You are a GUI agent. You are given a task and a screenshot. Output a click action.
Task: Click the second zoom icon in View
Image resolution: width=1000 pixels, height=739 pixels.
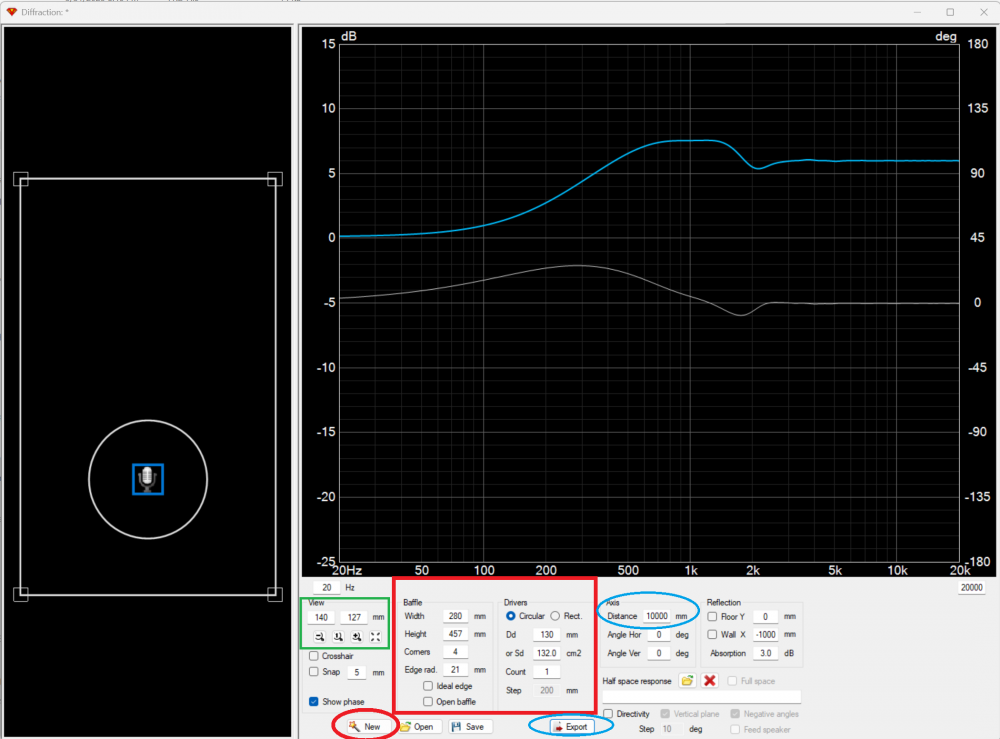[x=338, y=636]
